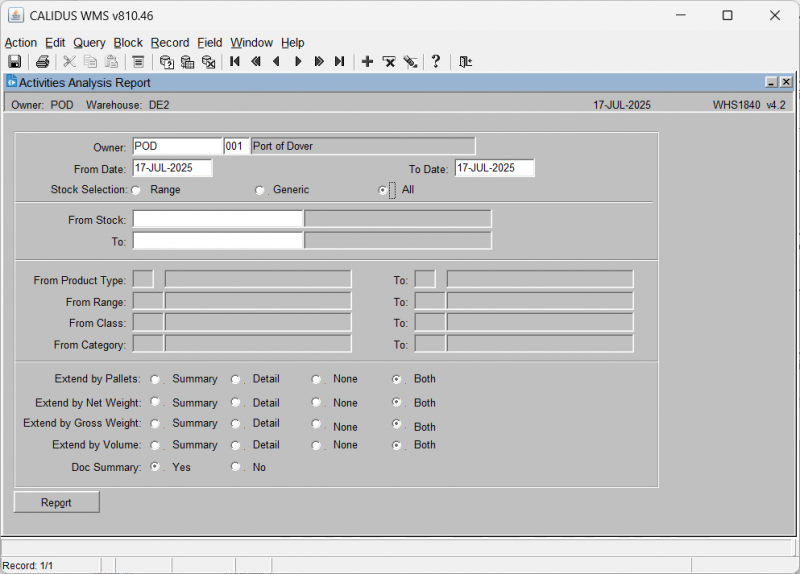Screen dimensions: 800x574
Task: Set Doc Summary to No
Action: click(x=235, y=466)
